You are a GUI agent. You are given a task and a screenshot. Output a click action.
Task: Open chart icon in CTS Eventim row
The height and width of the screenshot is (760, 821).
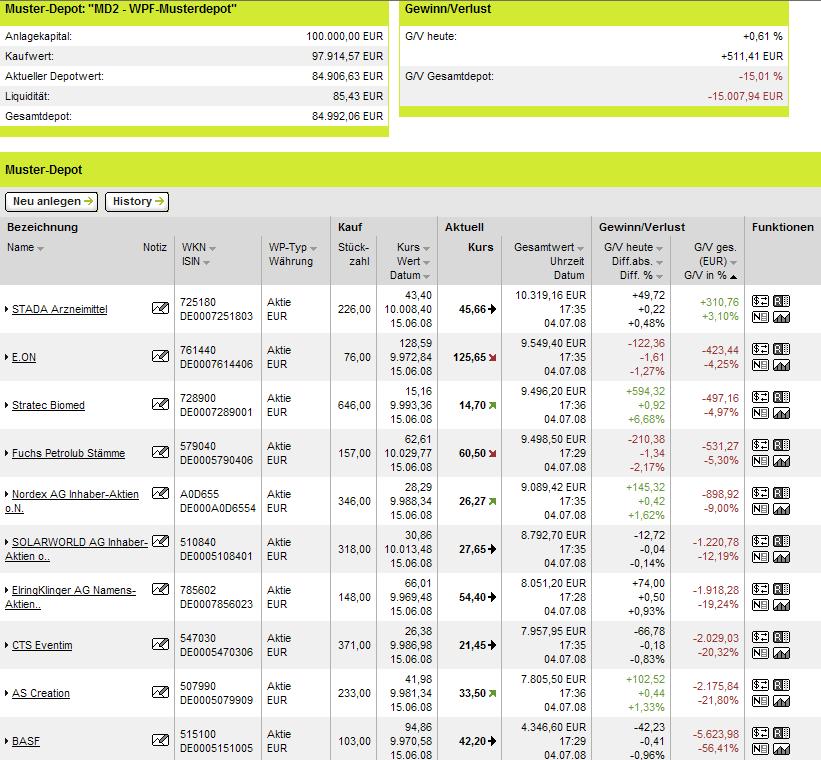tap(781, 653)
